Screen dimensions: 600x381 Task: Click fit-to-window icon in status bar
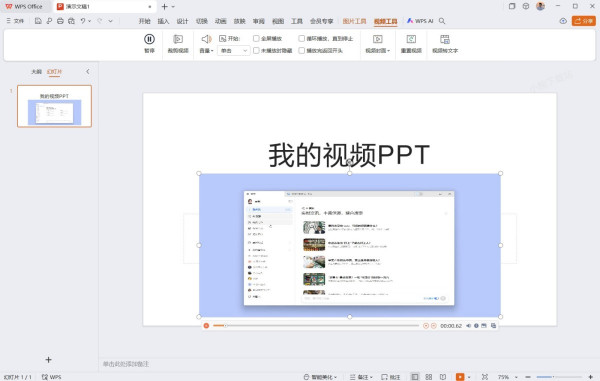[485, 377]
